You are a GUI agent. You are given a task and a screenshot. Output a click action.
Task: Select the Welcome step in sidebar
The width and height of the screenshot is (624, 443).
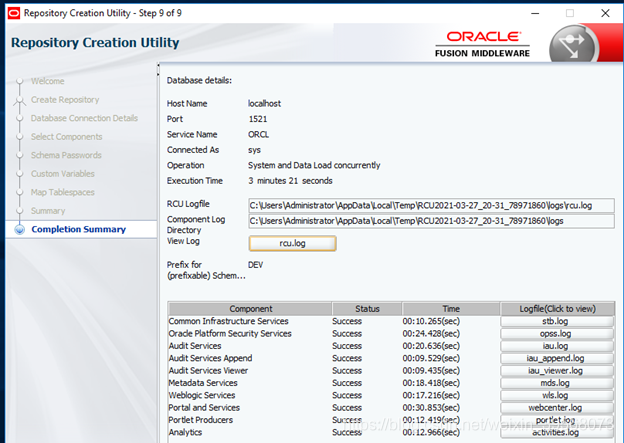(x=48, y=81)
